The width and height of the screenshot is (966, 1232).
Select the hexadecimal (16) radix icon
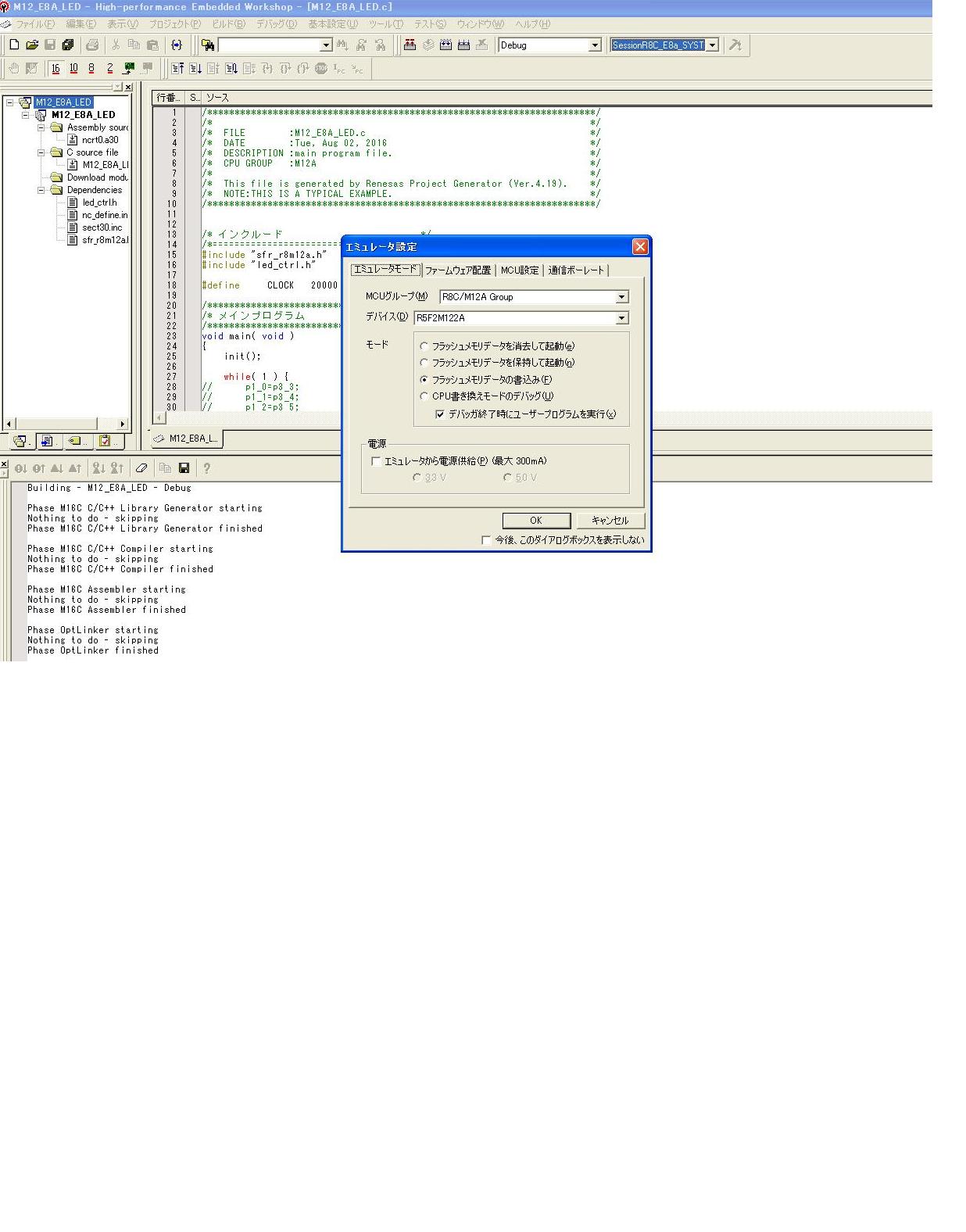coord(55,69)
